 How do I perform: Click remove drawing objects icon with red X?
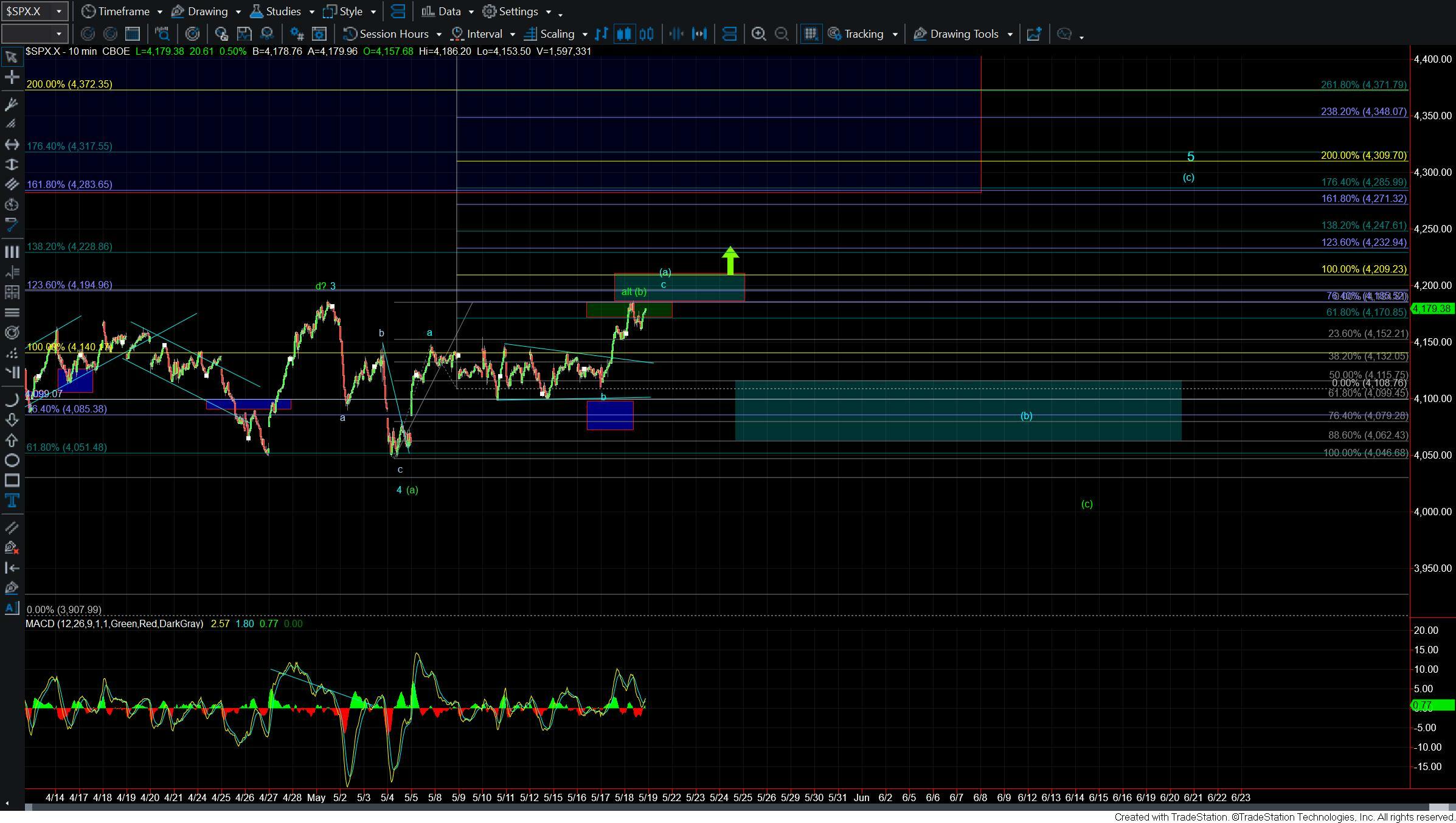coord(11,547)
